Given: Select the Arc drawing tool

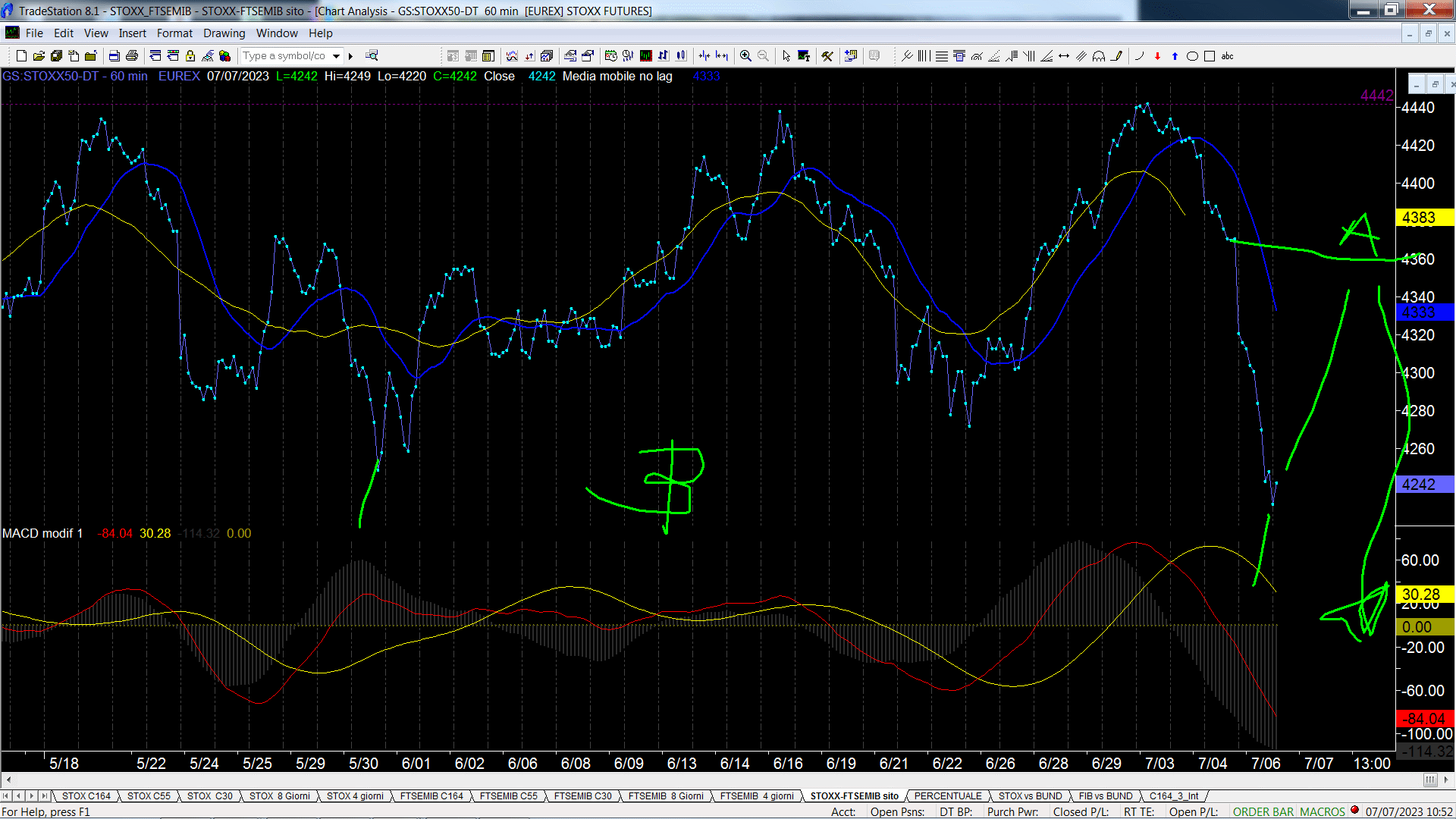Looking at the screenshot, I should tap(1139, 56).
